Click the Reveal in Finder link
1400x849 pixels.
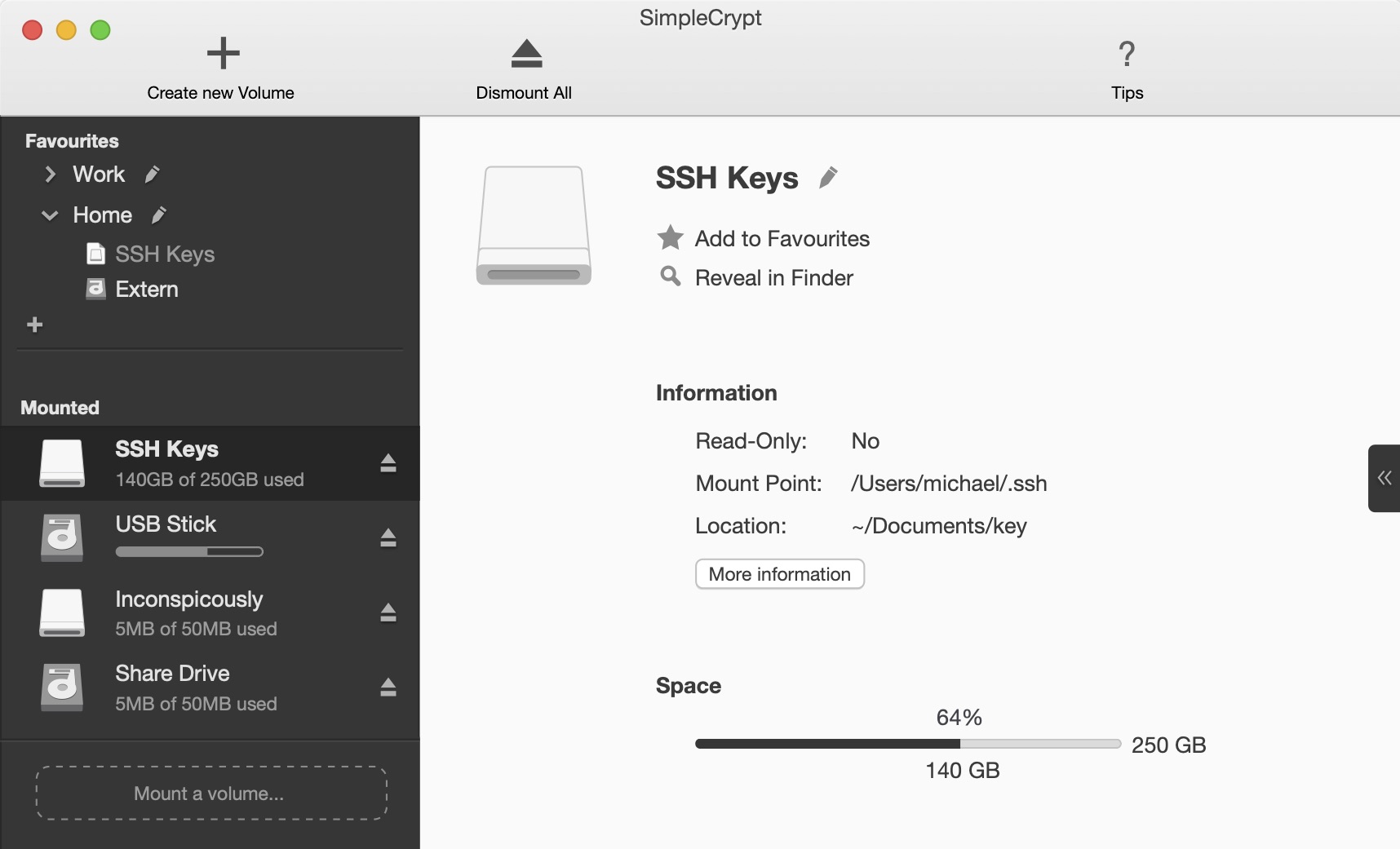coord(774,278)
